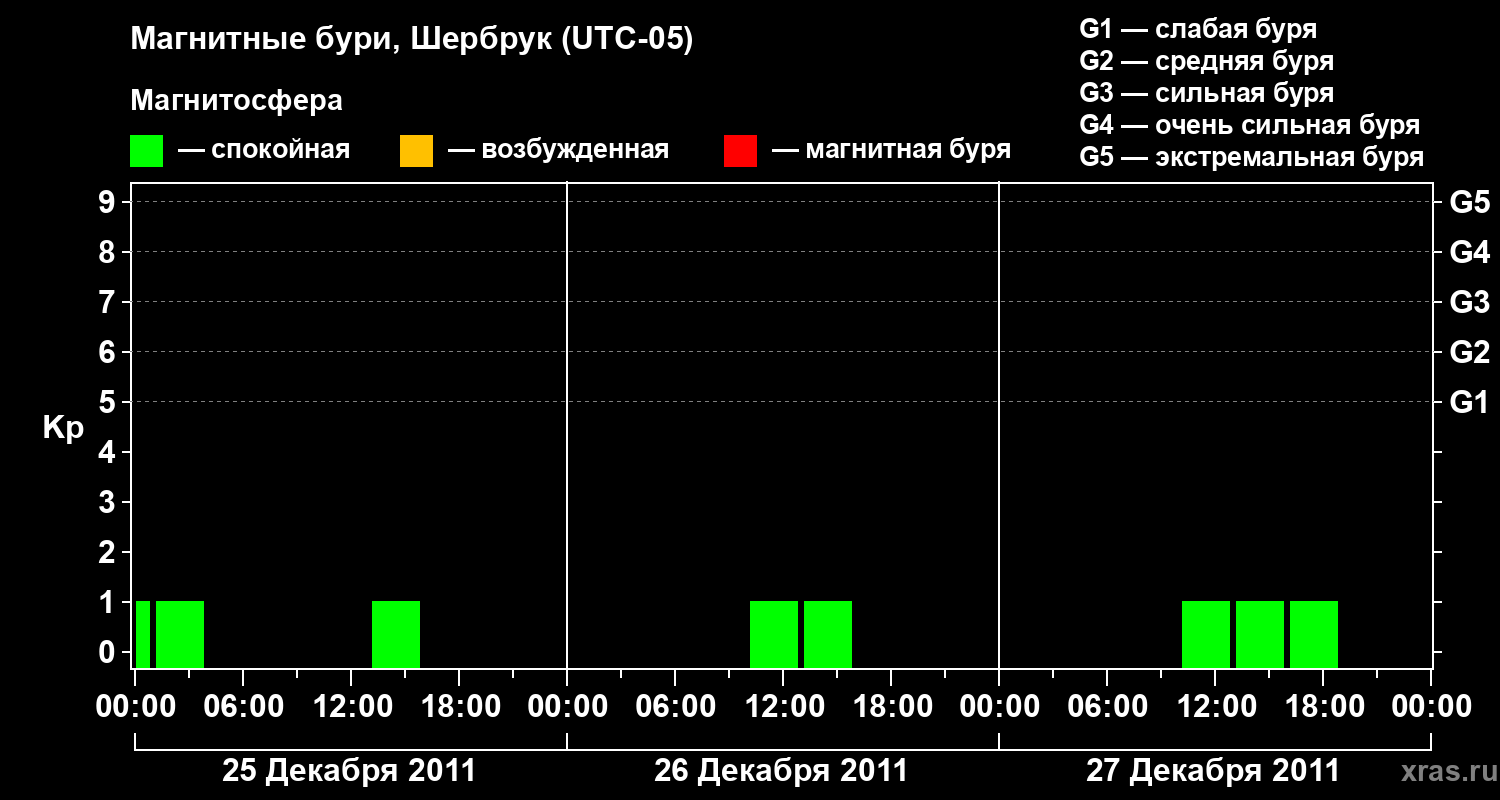Click the 06:00 time label for December 25
The height and width of the screenshot is (800, 1500).
(x=243, y=706)
